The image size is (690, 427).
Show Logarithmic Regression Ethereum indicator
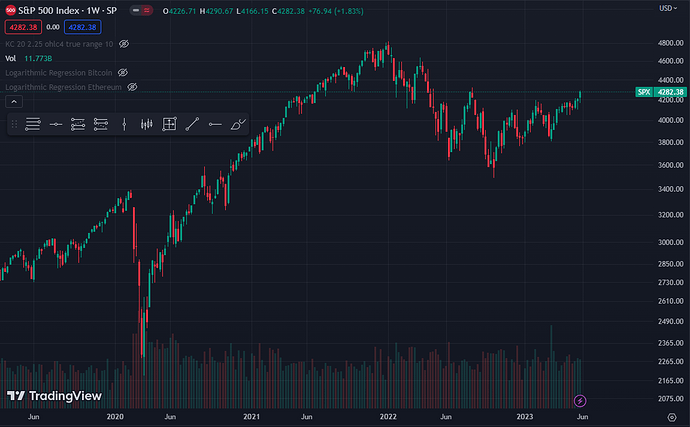132,87
